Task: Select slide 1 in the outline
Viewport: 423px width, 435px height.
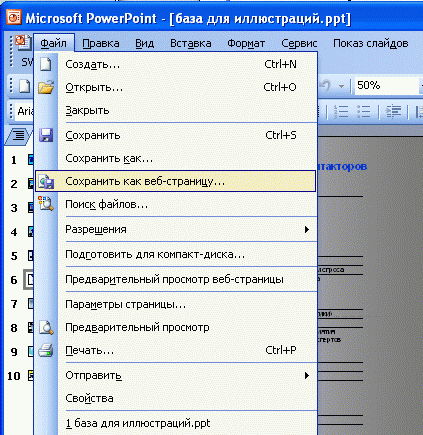Action: pyautogui.click(x=30, y=160)
